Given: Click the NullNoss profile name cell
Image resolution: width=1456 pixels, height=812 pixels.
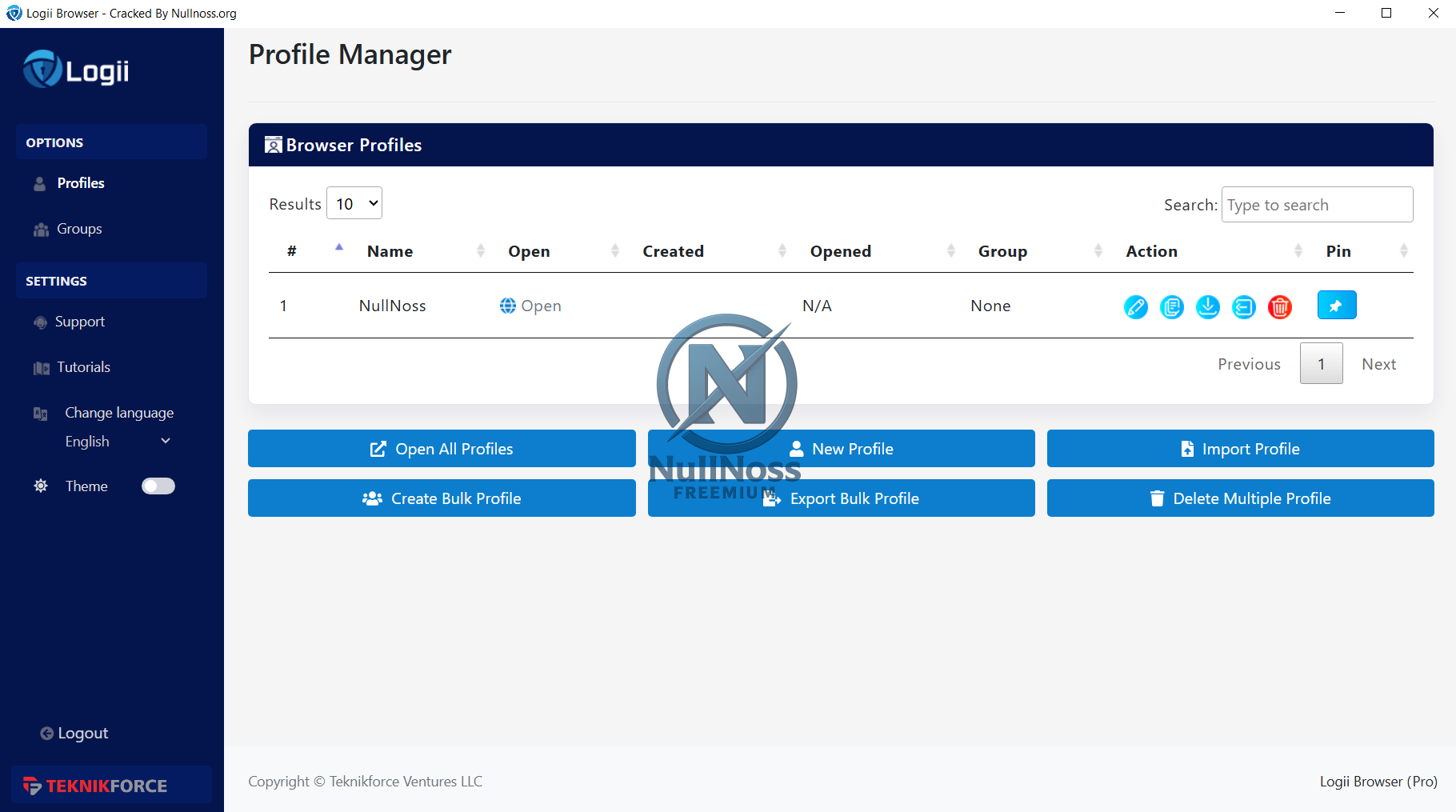Looking at the screenshot, I should (392, 306).
